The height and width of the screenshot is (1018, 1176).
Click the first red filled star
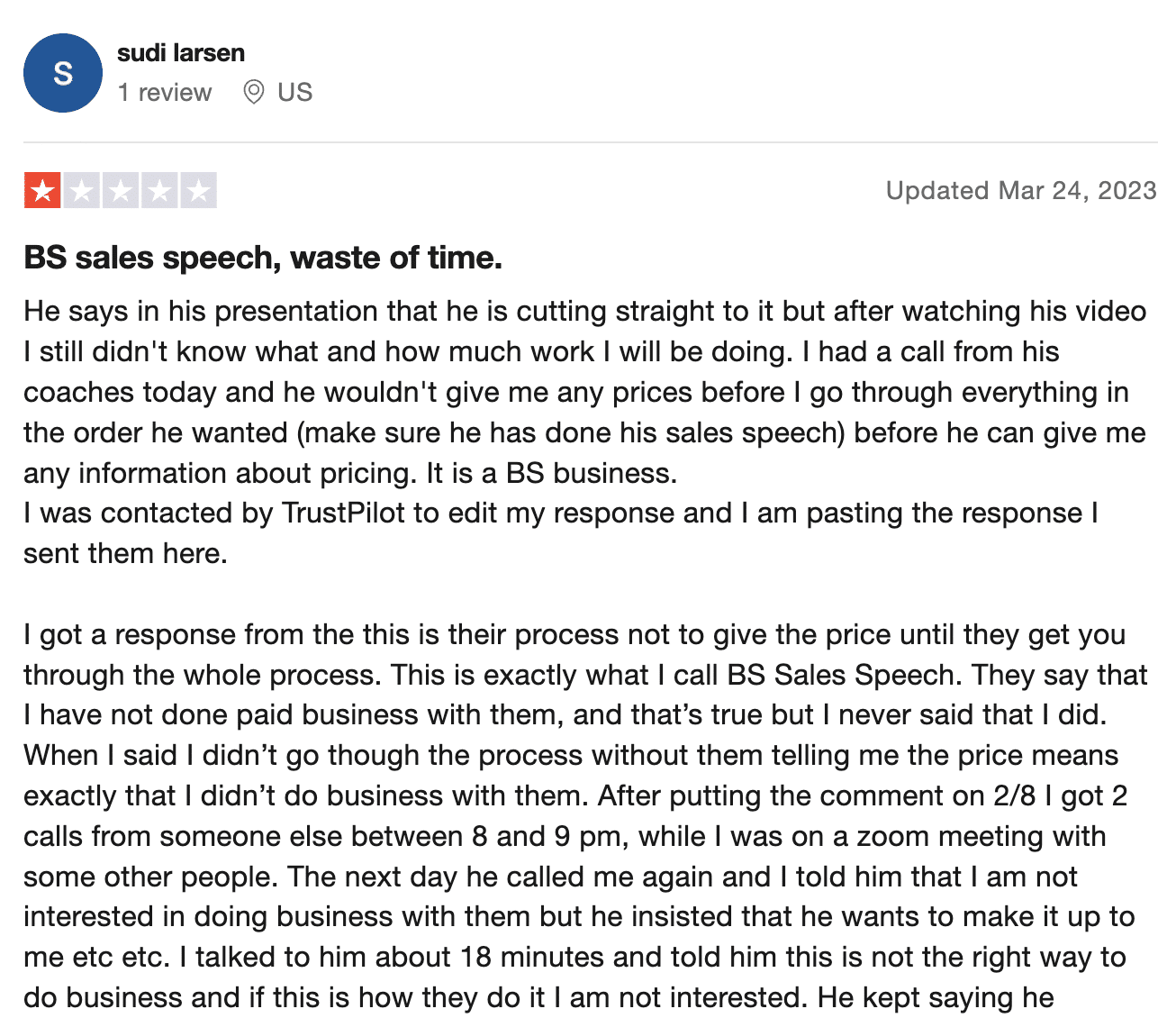42,190
